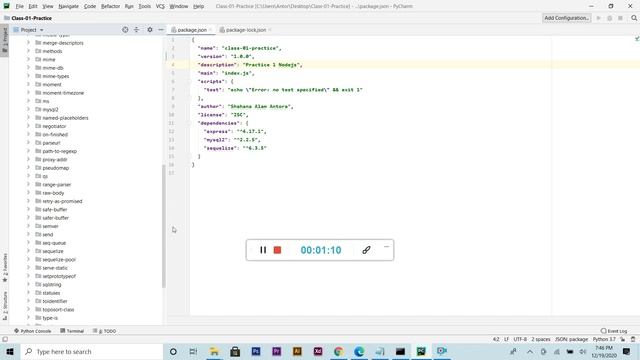Stop the recording with the red square
The height and width of the screenshot is (360, 640).
(x=277, y=250)
